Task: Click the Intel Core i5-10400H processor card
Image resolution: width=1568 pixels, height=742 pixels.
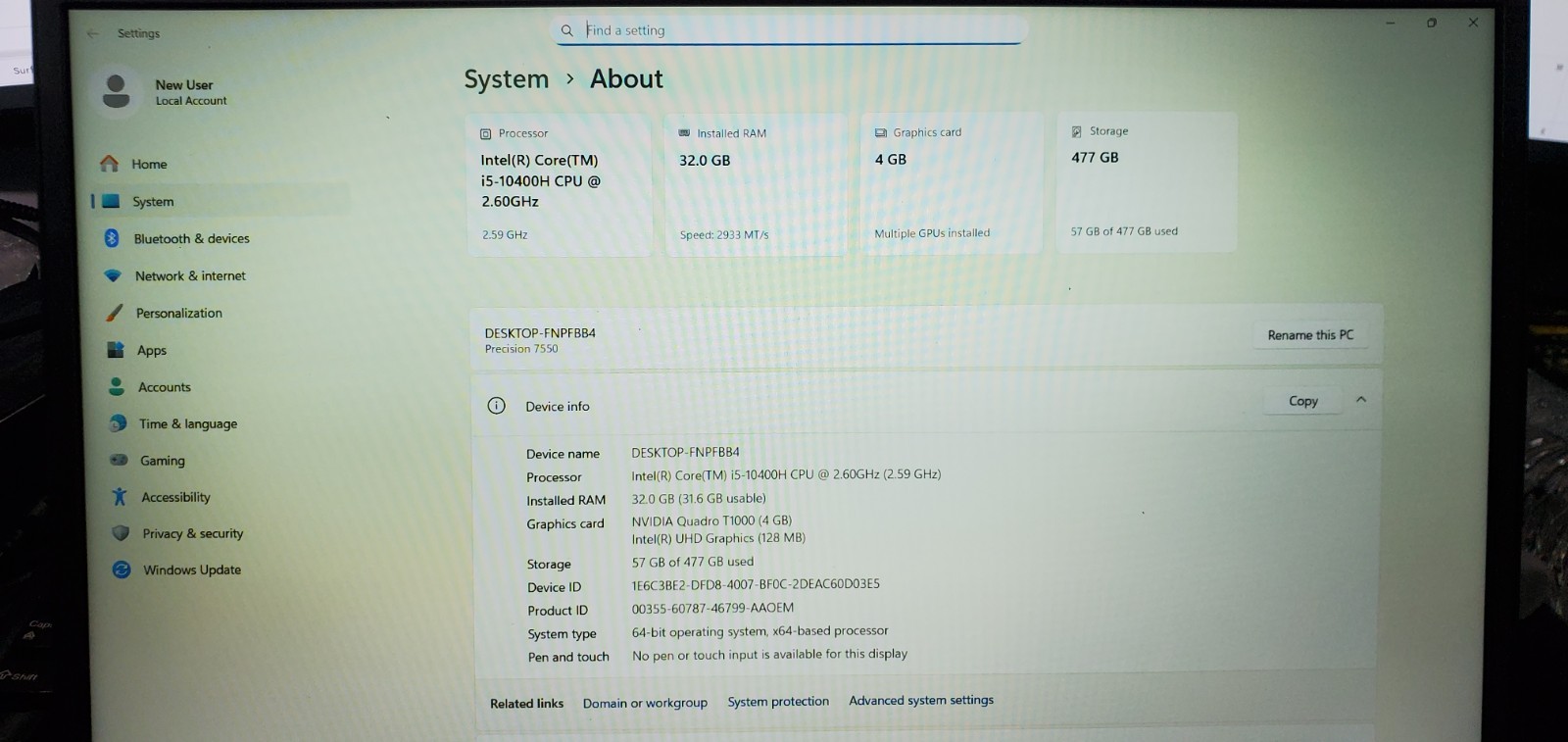Action: pos(559,185)
